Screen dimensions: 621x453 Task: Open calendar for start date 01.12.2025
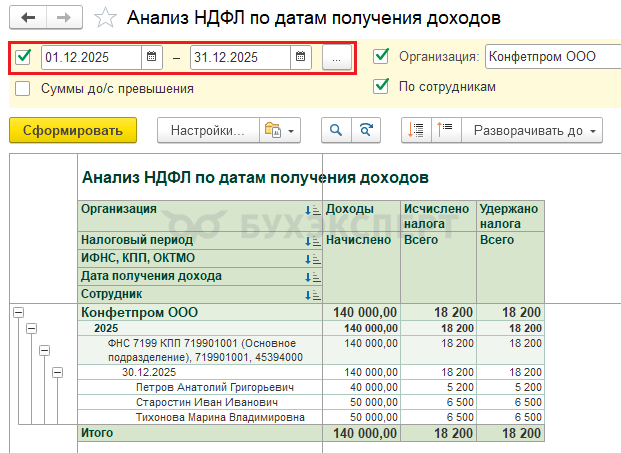click(x=151, y=57)
